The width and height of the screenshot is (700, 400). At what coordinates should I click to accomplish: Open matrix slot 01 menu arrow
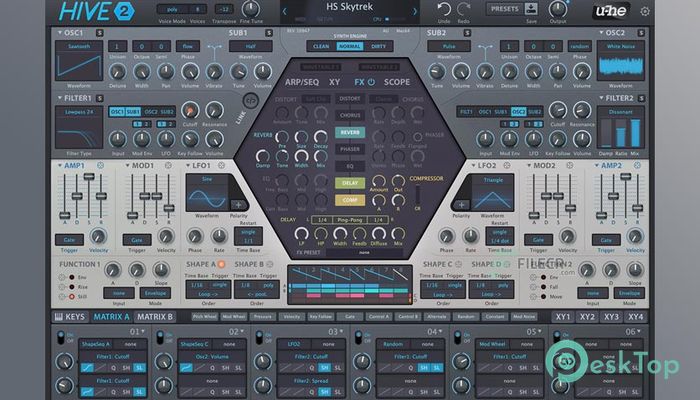(x=143, y=332)
